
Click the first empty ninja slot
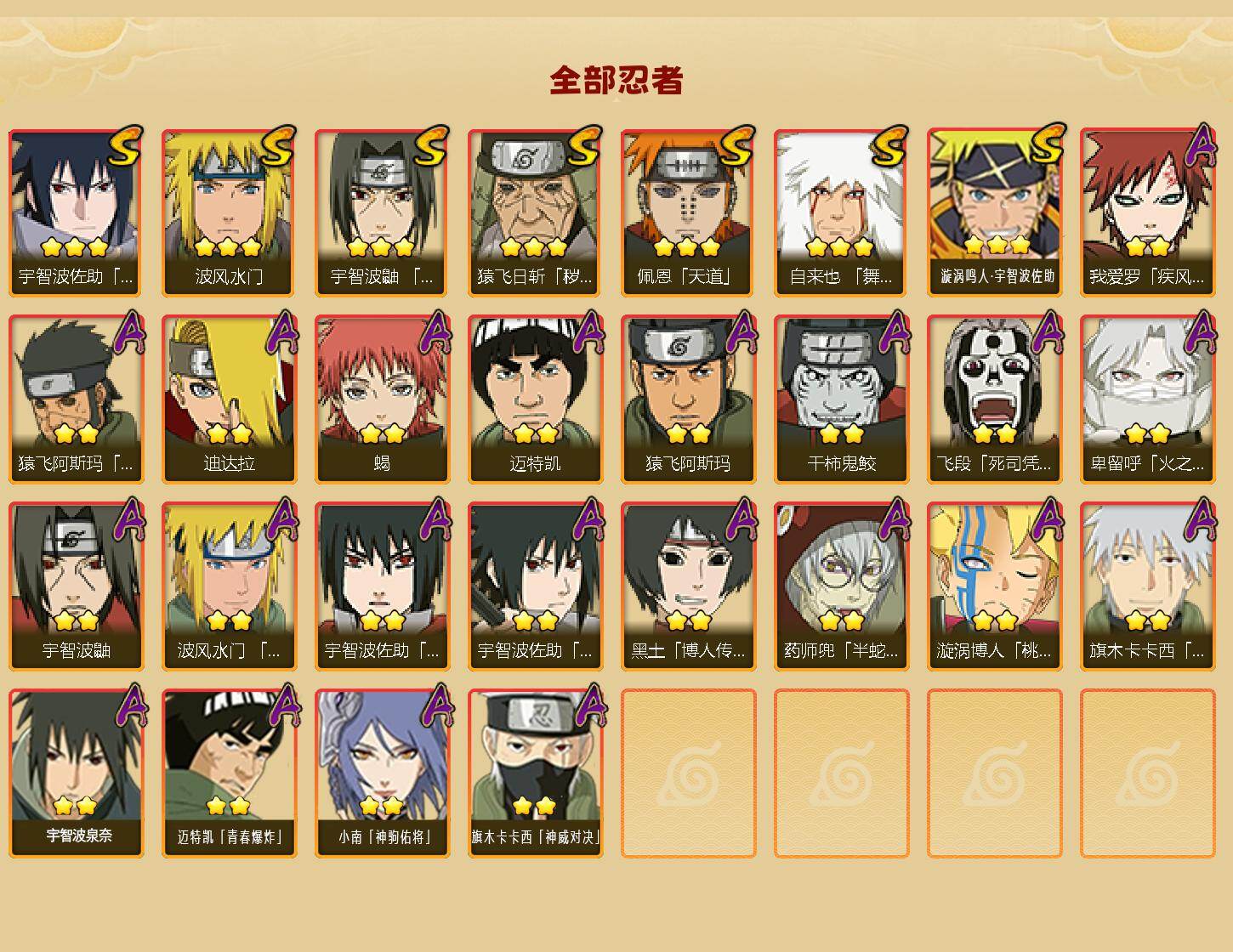click(688, 773)
